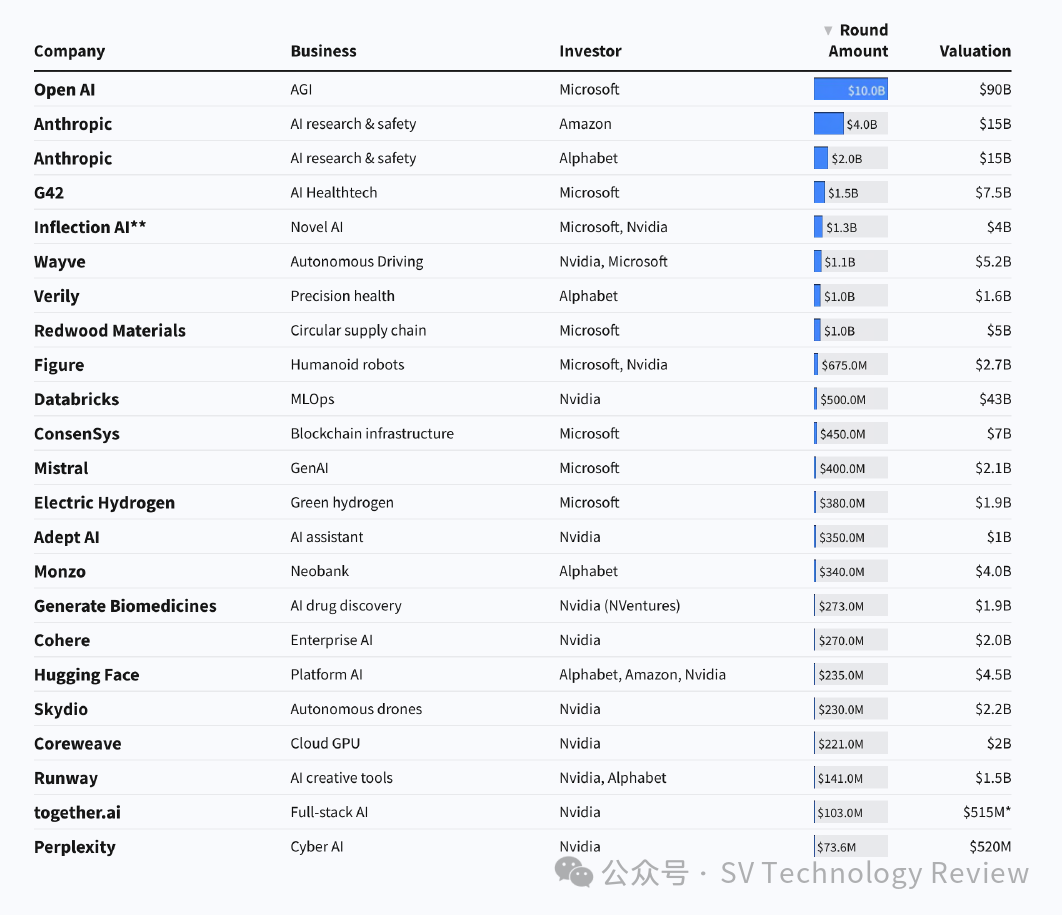The width and height of the screenshot is (1062, 915).
Task: Select the Neobank business cell
Action: click(320, 572)
